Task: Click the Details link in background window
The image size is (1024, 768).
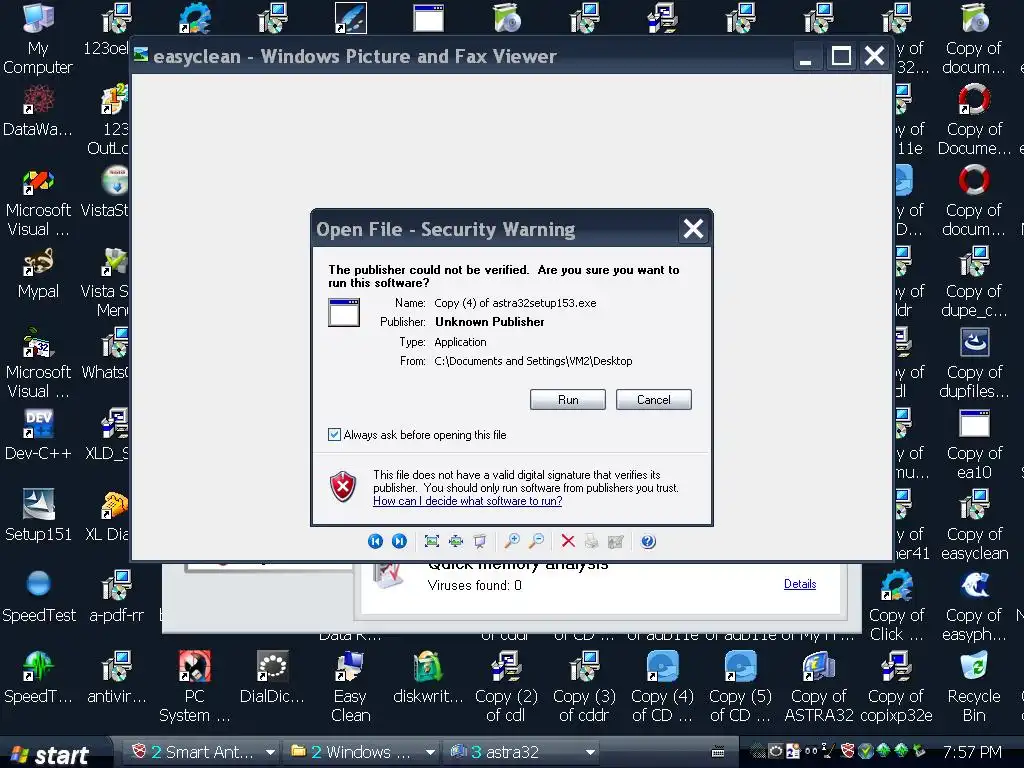Action: (x=800, y=584)
